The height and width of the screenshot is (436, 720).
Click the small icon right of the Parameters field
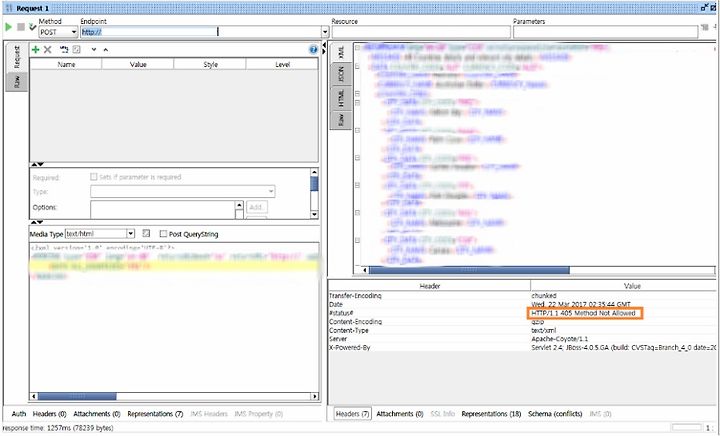pos(705,28)
